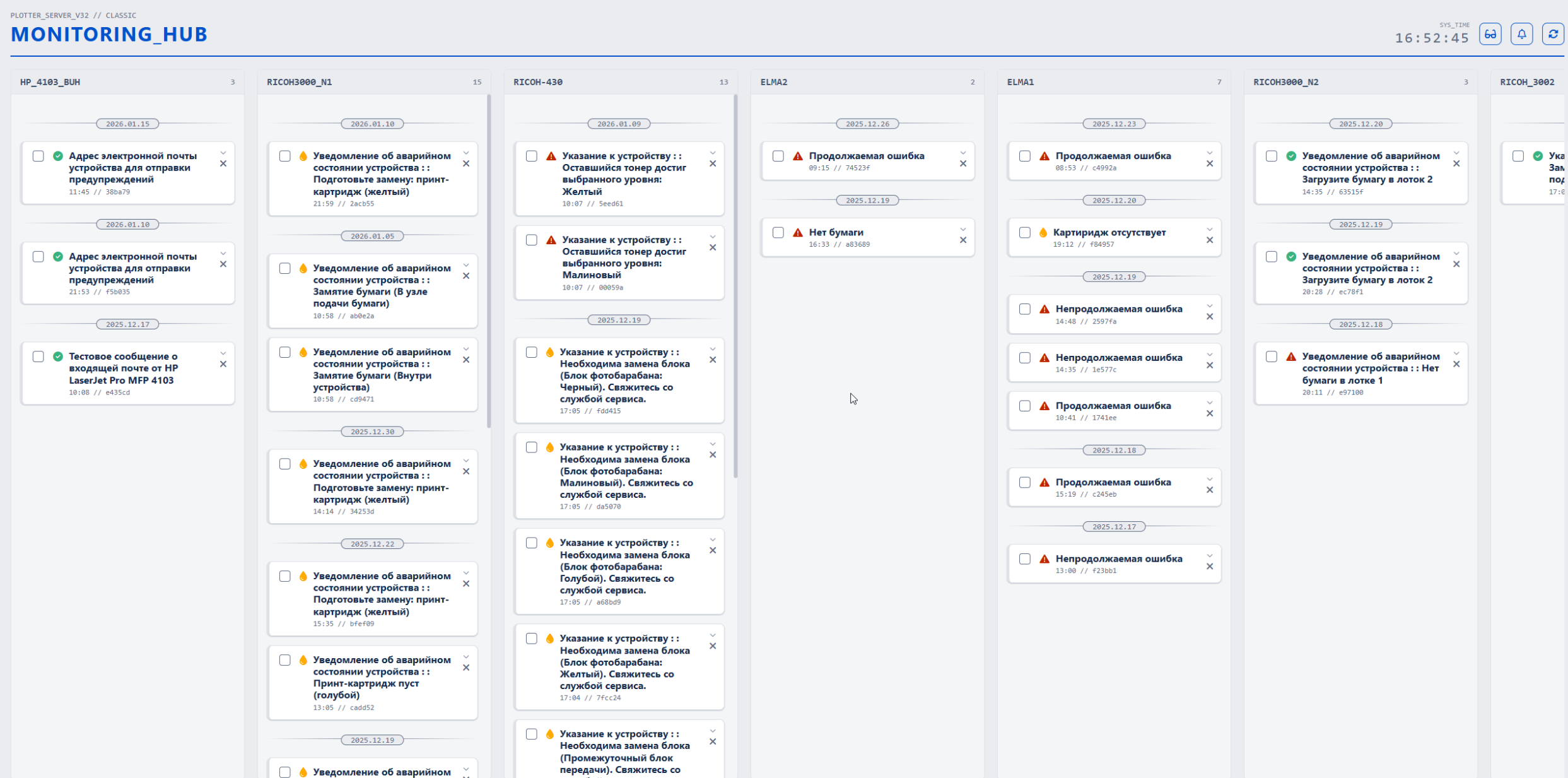The height and width of the screenshot is (778, 1568).
Task: Click the system time 16:52:45 display
Action: [x=1432, y=38]
